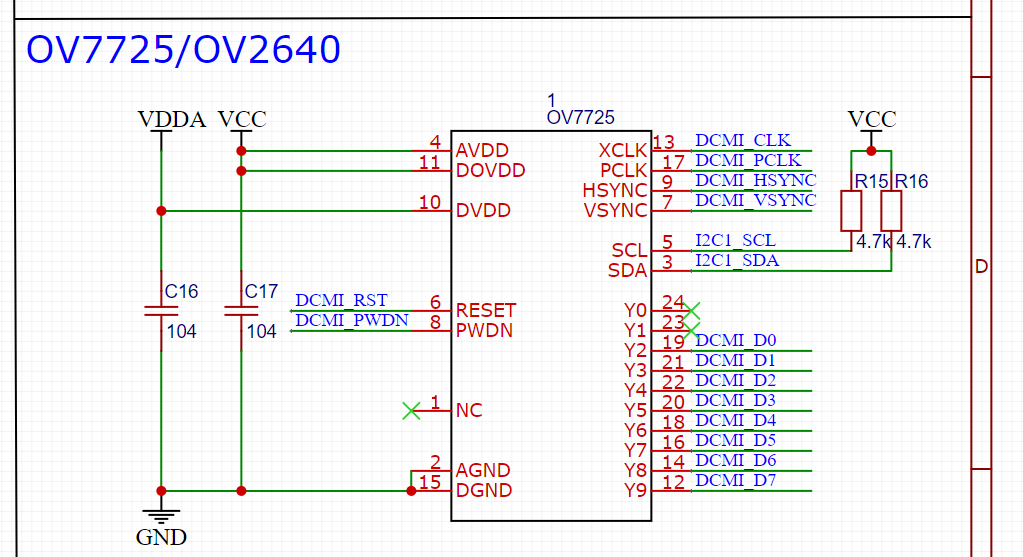Select the Y9 pin name
The width and height of the screenshot is (1023, 557).
[x=635, y=490]
